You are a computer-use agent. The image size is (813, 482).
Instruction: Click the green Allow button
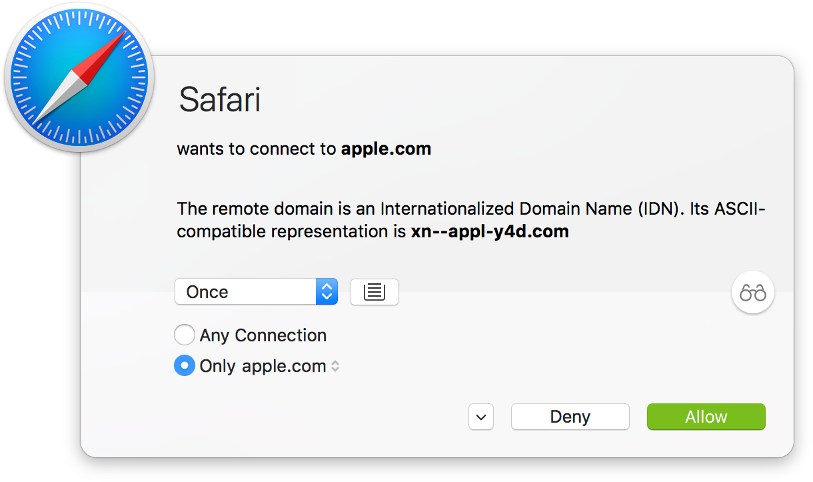[706, 417]
